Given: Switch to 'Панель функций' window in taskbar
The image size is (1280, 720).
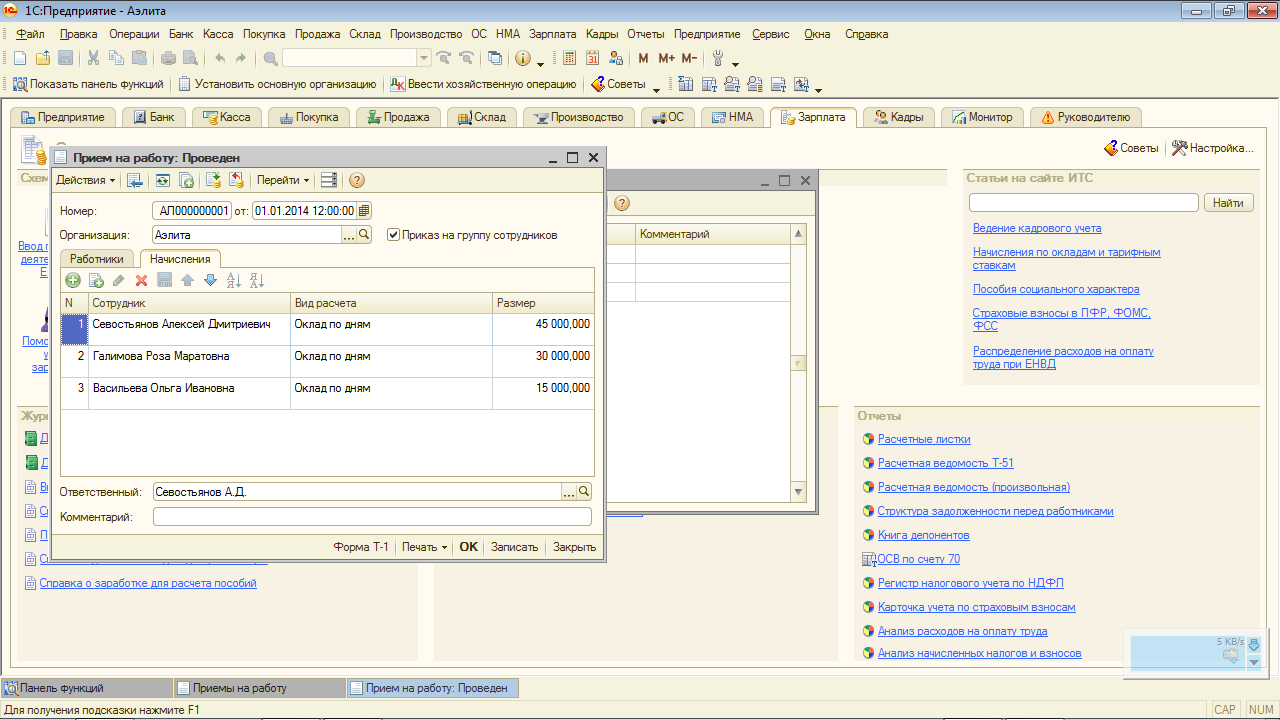Looking at the screenshot, I should 86,688.
